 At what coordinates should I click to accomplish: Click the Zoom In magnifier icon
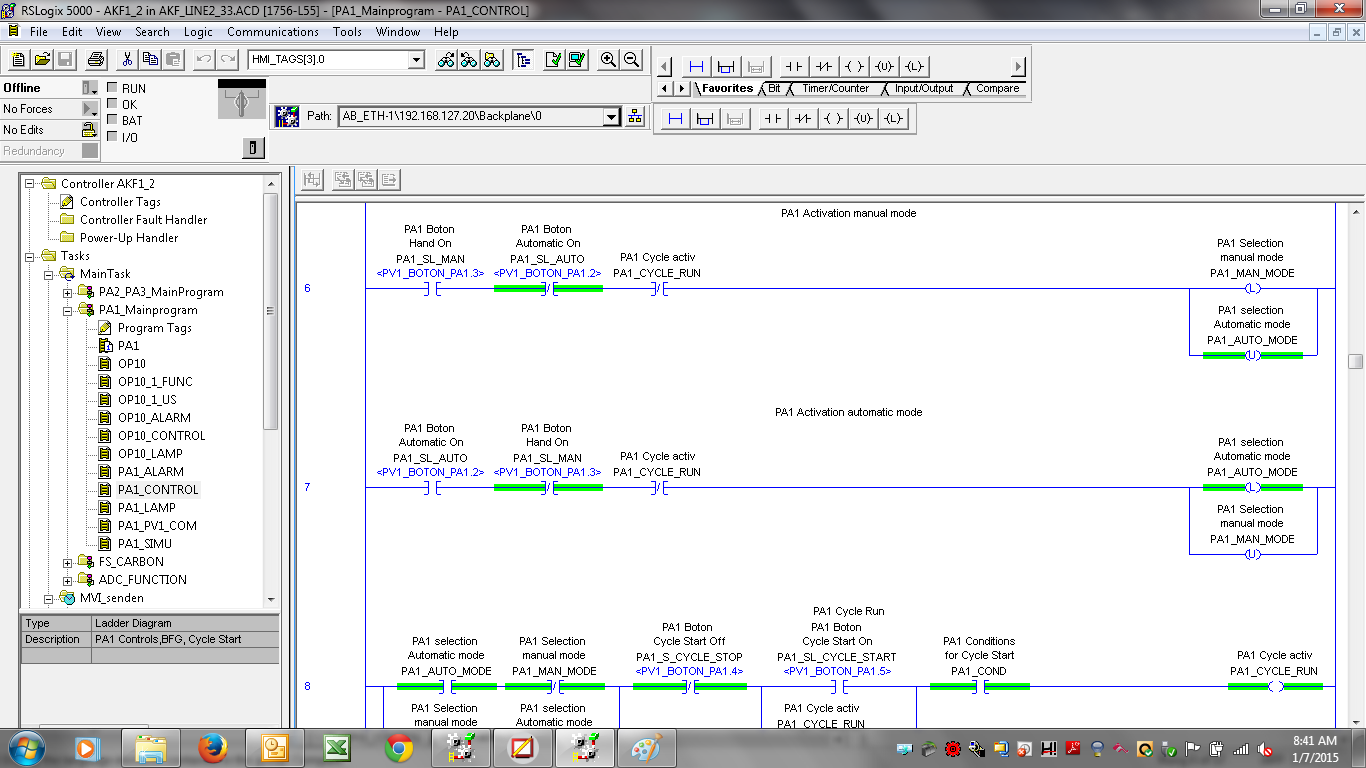(x=608, y=60)
